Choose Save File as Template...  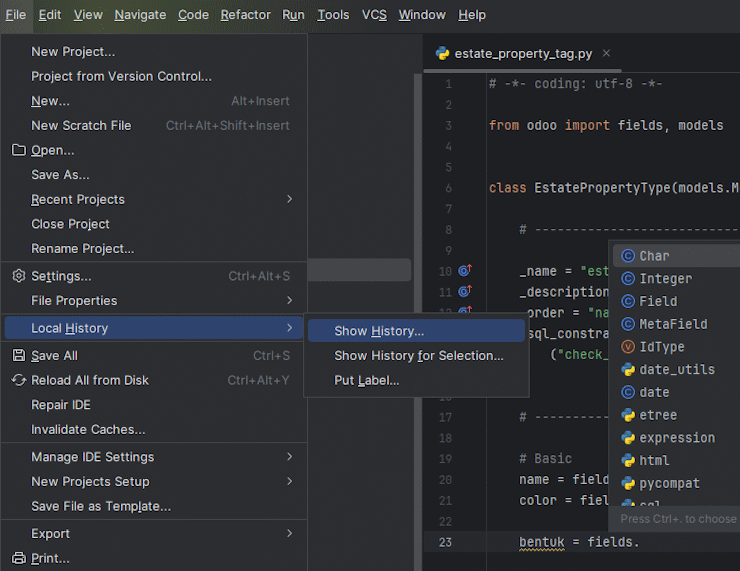point(154,506)
